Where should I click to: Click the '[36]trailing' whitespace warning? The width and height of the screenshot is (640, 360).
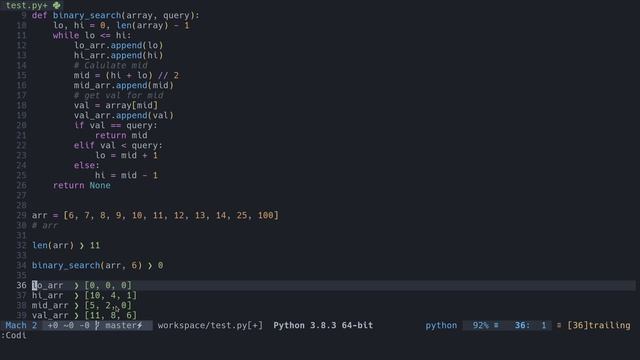point(599,325)
